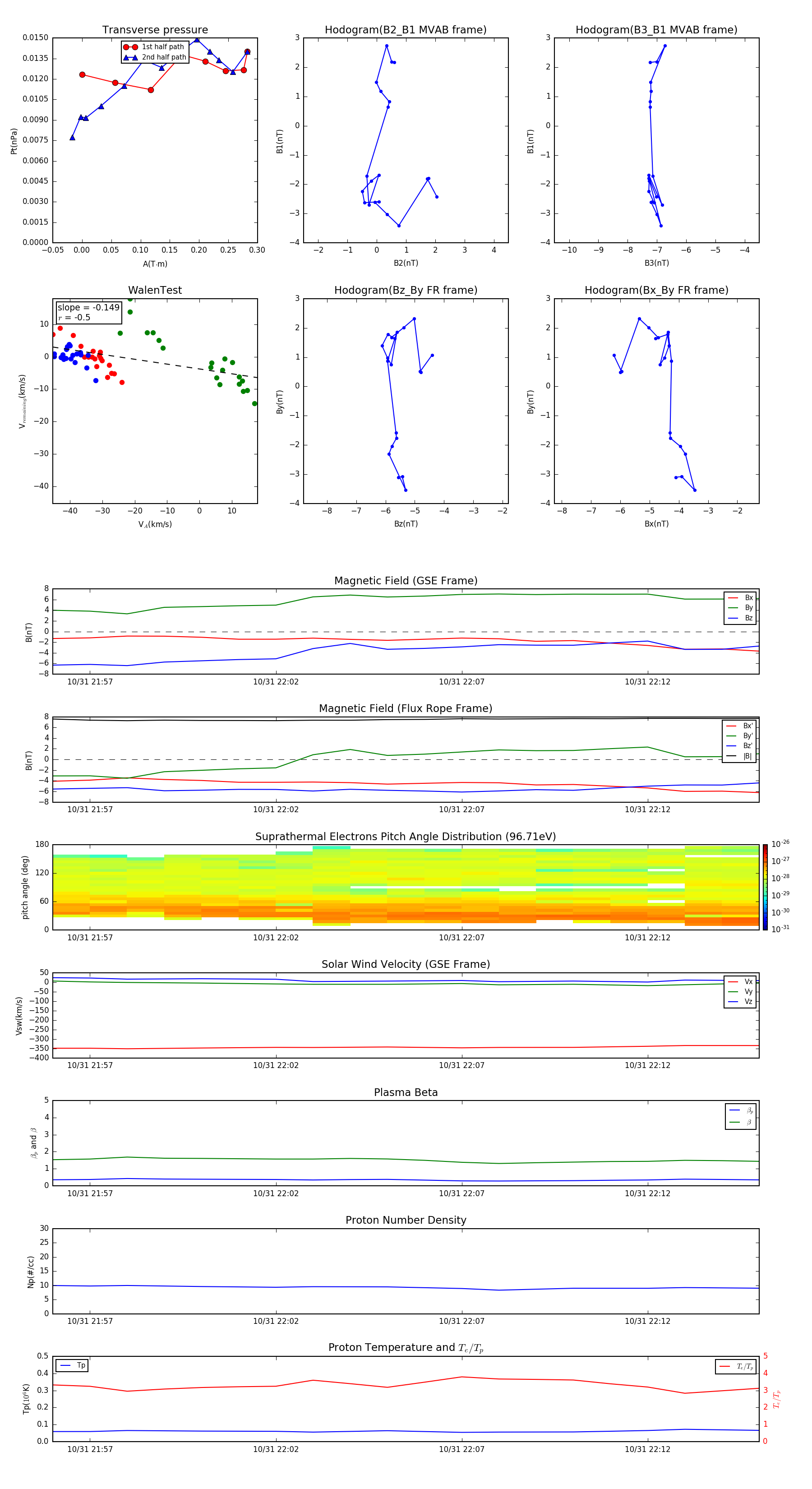The image size is (812, 1489).
Task: Click '10/31 22:12' tick under proton temperature plot
Action: pyautogui.click(x=647, y=1449)
